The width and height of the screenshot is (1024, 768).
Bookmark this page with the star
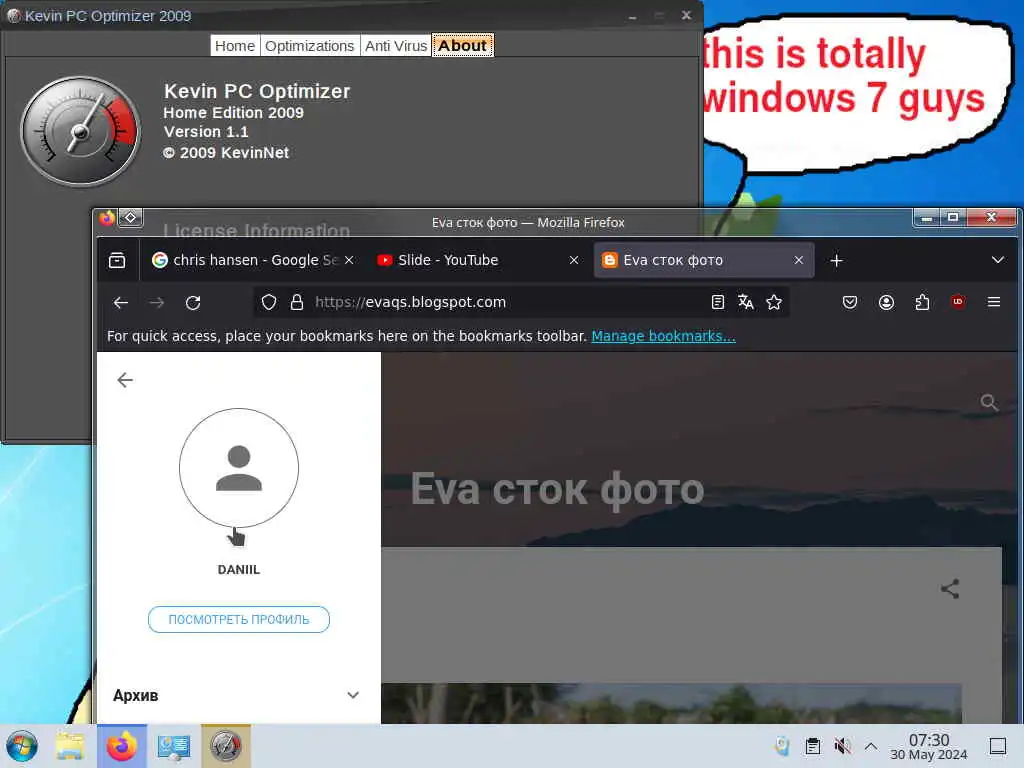click(x=774, y=302)
